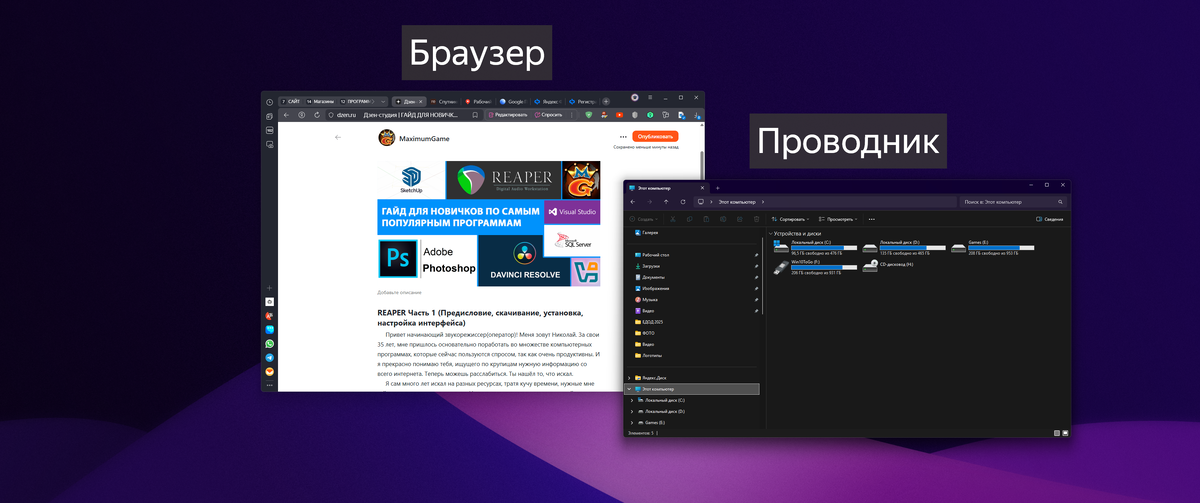1200x503 pixels.
Task: Expand Локальный диск (D:) in the tree
Action: (631, 411)
